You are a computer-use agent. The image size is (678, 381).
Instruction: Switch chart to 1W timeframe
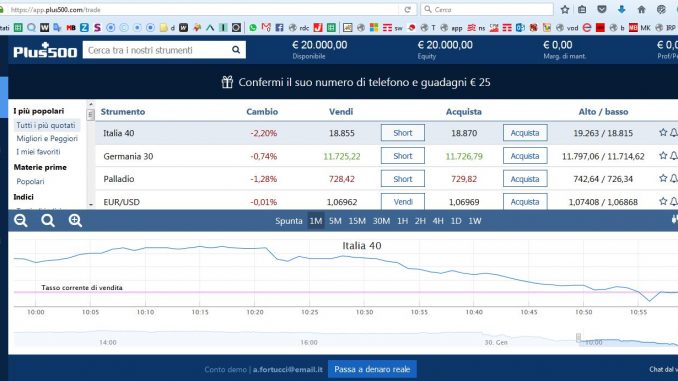click(475, 221)
